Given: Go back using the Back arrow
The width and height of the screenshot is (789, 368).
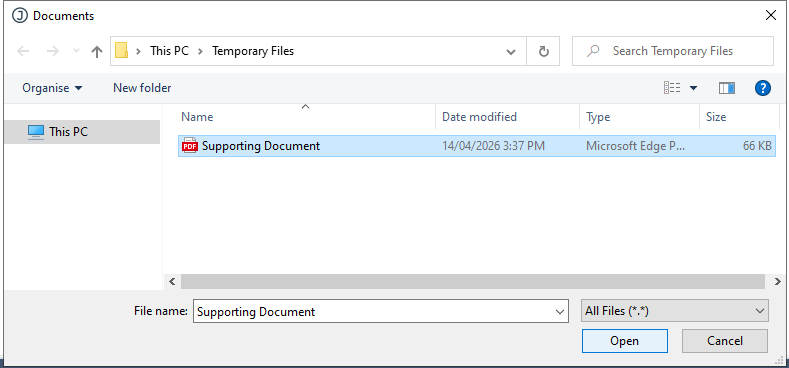Looking at the screenshot, I should [23, 51].
